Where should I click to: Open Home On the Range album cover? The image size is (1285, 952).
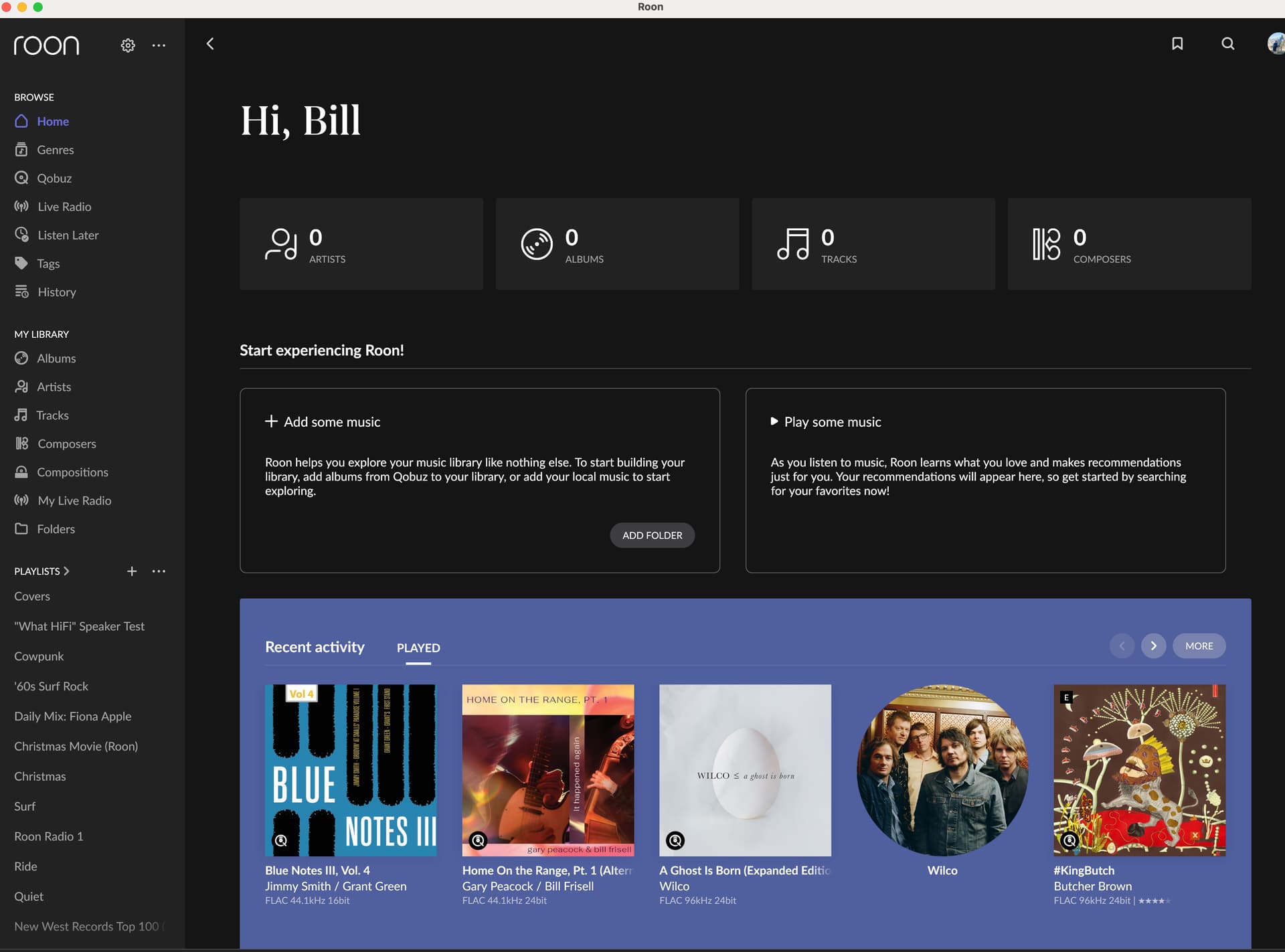tap(548, 770)
